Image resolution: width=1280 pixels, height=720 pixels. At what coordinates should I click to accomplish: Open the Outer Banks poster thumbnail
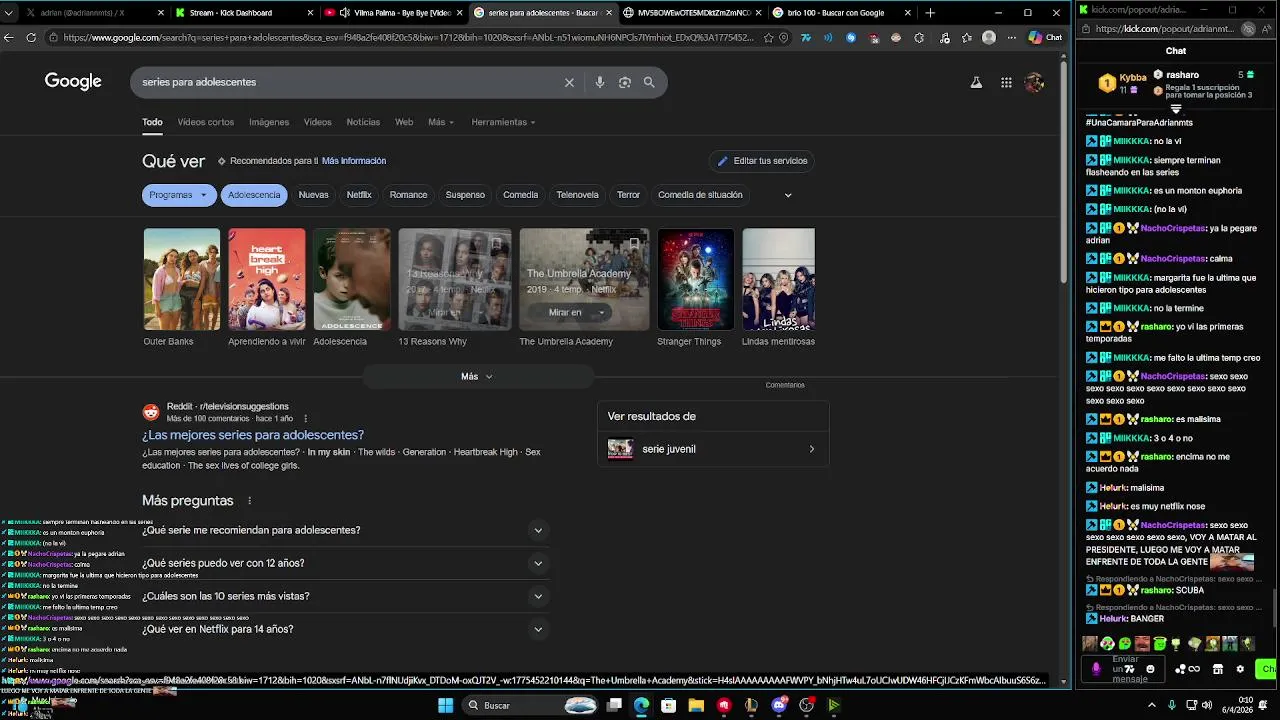tap(182, 279)
